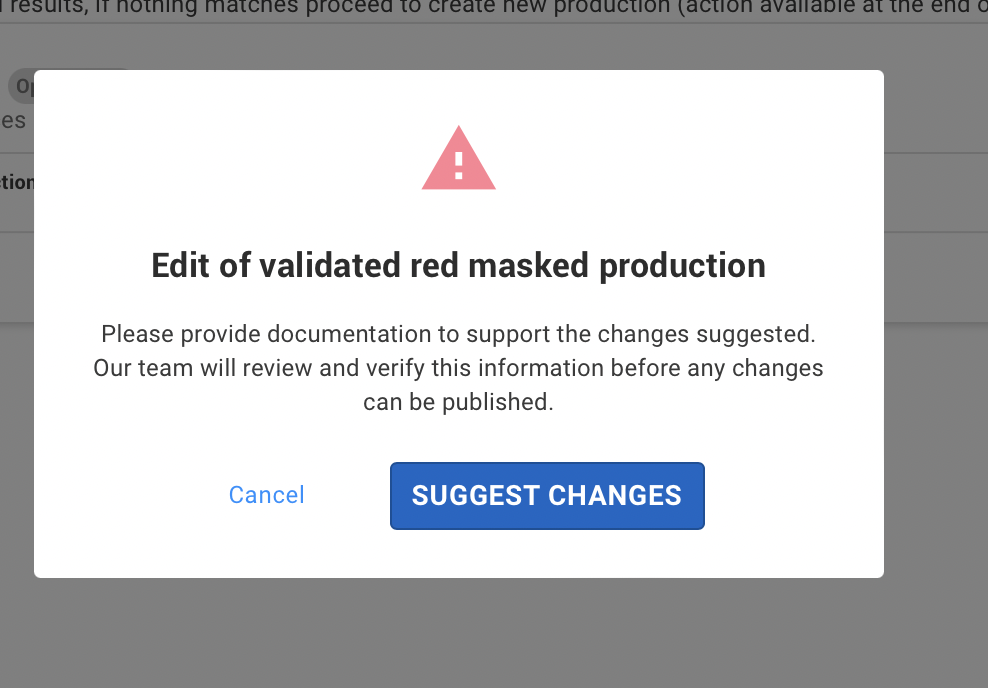Screen dimensions: 988x688
Task: Click the line "Our team will review and verify"
Action: [459, 368]
